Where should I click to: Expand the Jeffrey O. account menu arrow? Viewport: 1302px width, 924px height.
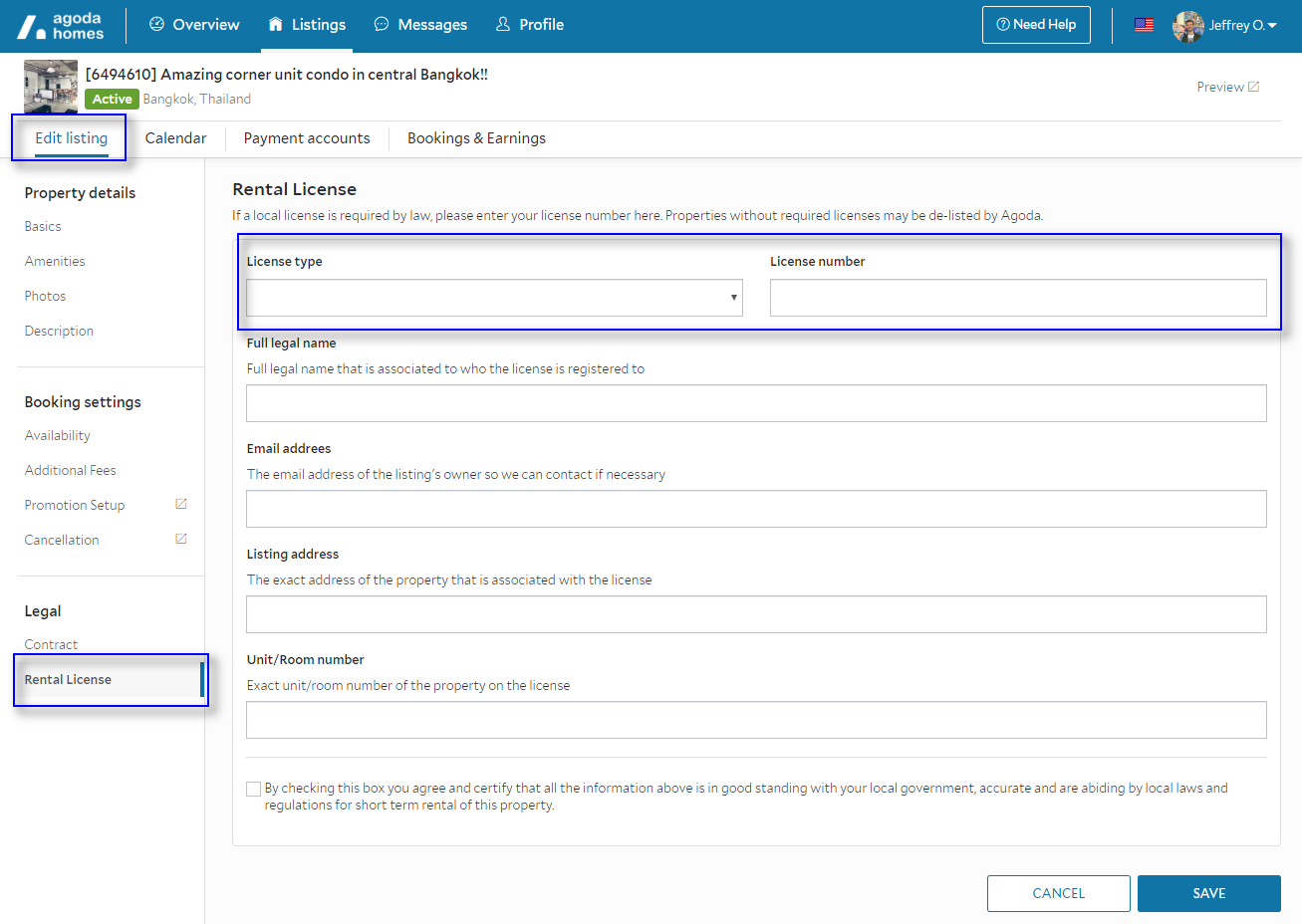(1272, 26)
